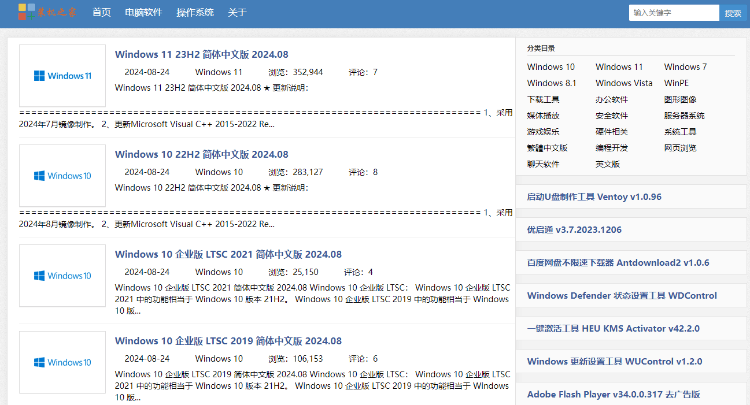
Task: Open 优启通 v3.7.2023.1206 link
Action: coord(574,230)
